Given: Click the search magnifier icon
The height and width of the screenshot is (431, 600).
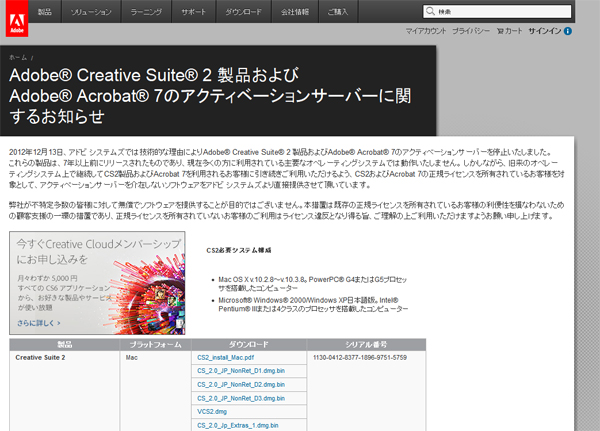Looking at the screenshot, I should point(430,11).
